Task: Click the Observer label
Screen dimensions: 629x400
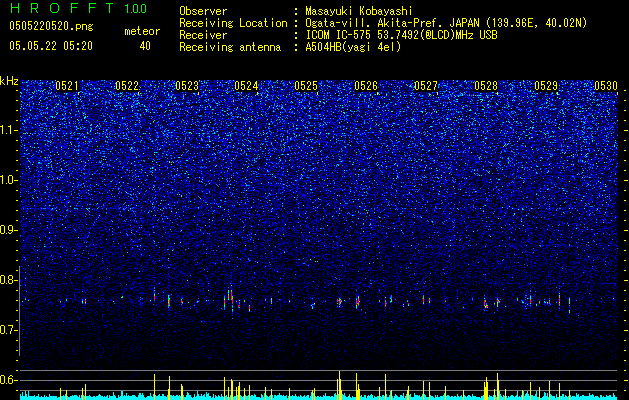Action: (x=203, y=12)
